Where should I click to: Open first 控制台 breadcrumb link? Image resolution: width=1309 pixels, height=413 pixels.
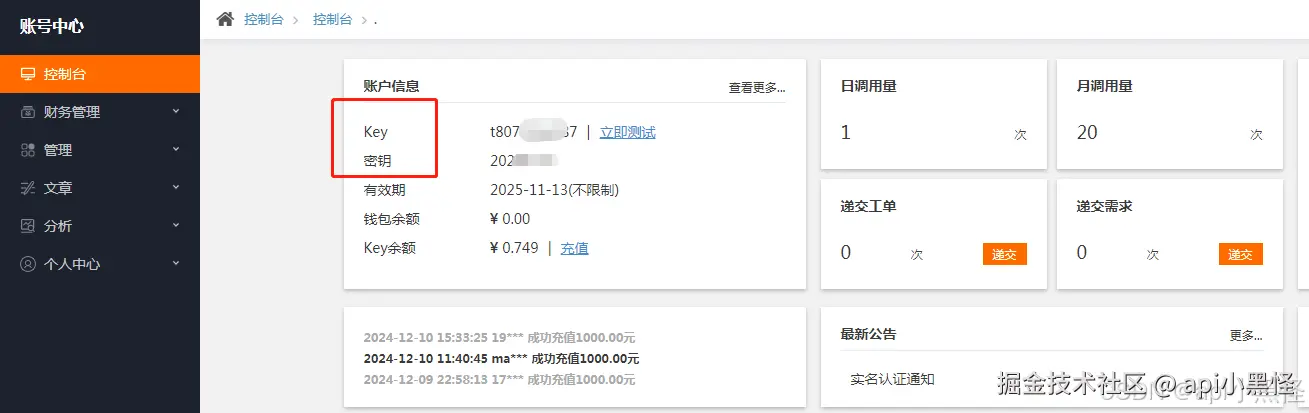264,19
